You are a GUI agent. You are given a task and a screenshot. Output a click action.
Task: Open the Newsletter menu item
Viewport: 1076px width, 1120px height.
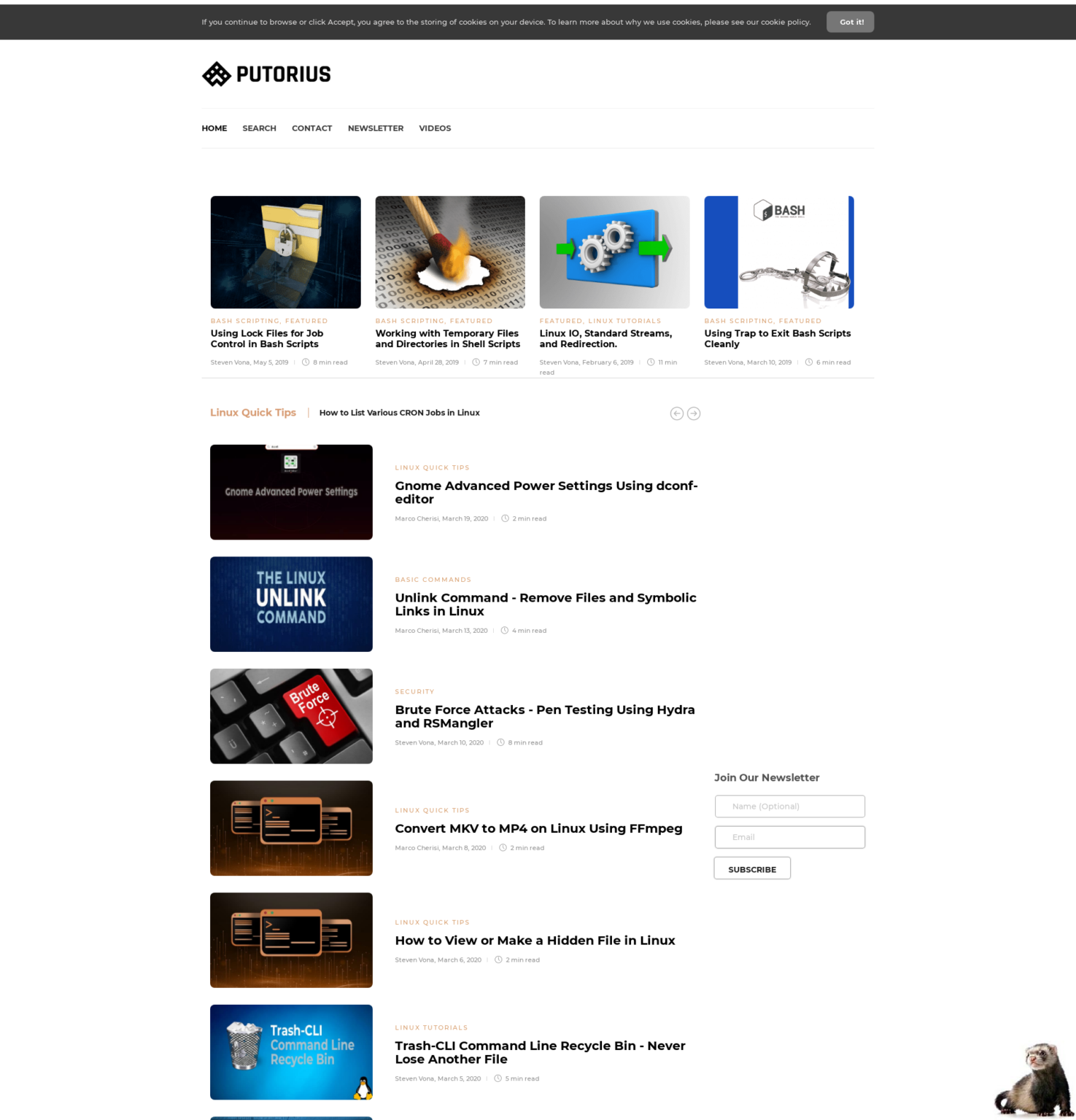[376, 128]
